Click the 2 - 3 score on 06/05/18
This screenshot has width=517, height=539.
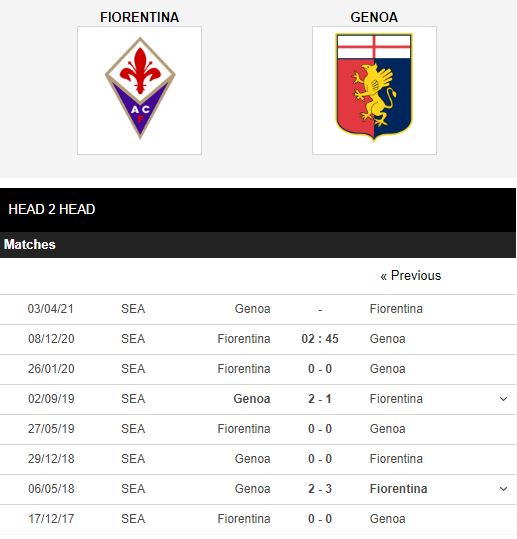coord(320,489)
